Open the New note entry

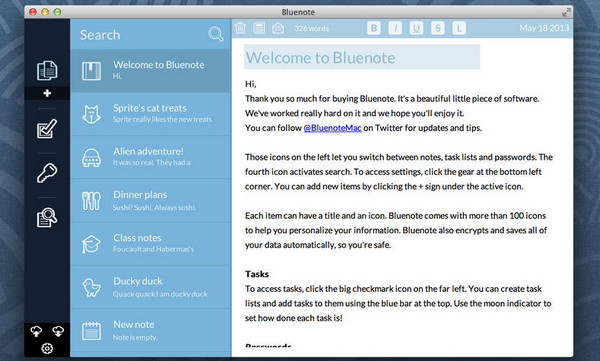[x=151, y=331]
